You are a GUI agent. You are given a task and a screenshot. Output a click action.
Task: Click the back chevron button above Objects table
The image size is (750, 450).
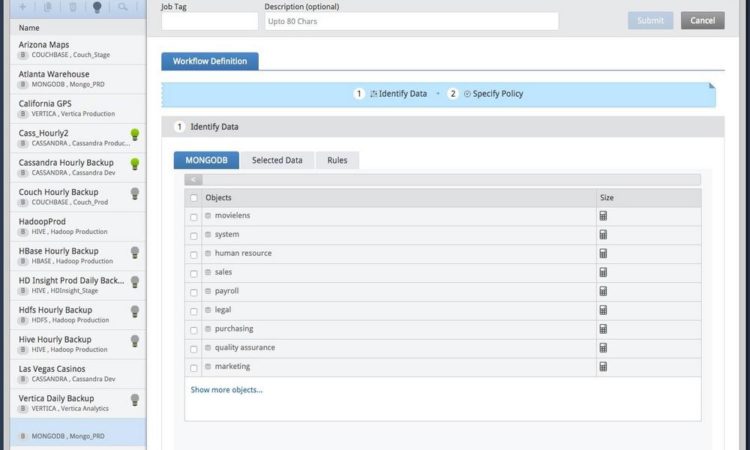pyautogui.click(x=194, y=180)
